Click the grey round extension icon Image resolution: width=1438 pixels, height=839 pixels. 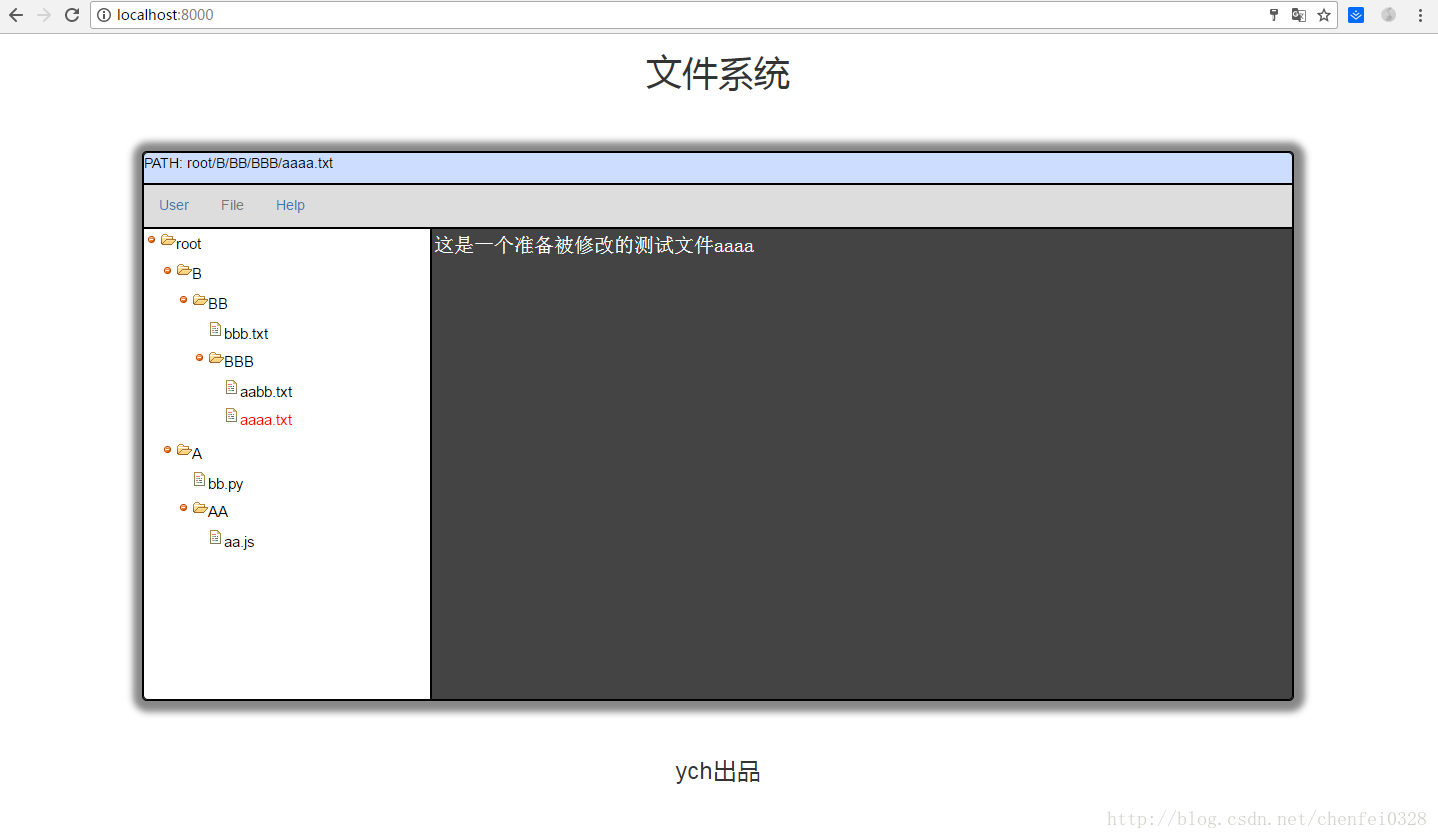(1389, 15)
